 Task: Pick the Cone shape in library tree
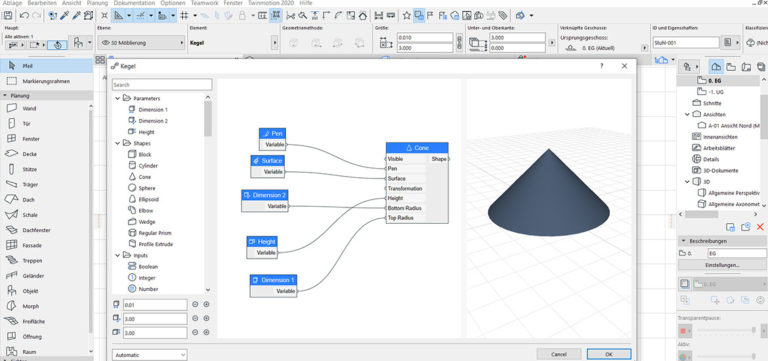(144, 177)
